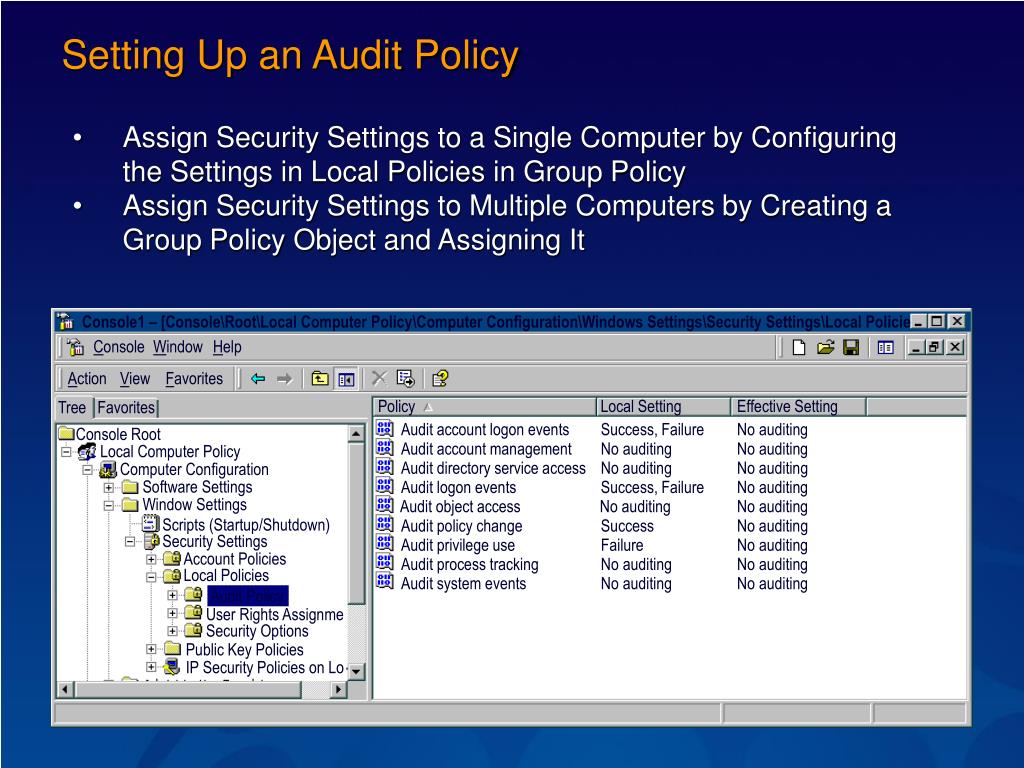Click the New console document icon
The width and height of the screenshot is (1024, 768).
coord(798,347)
